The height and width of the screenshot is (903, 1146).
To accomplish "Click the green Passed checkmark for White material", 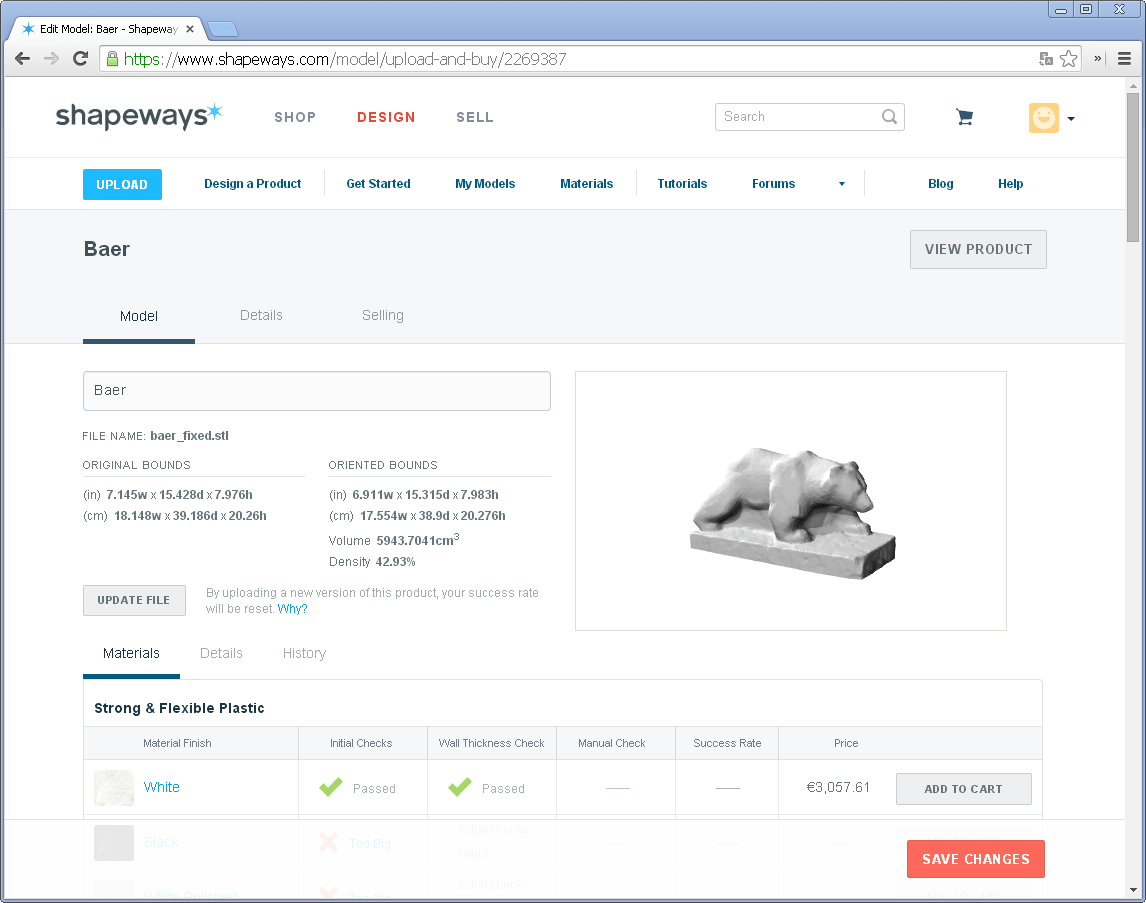I will pos(330,787).
